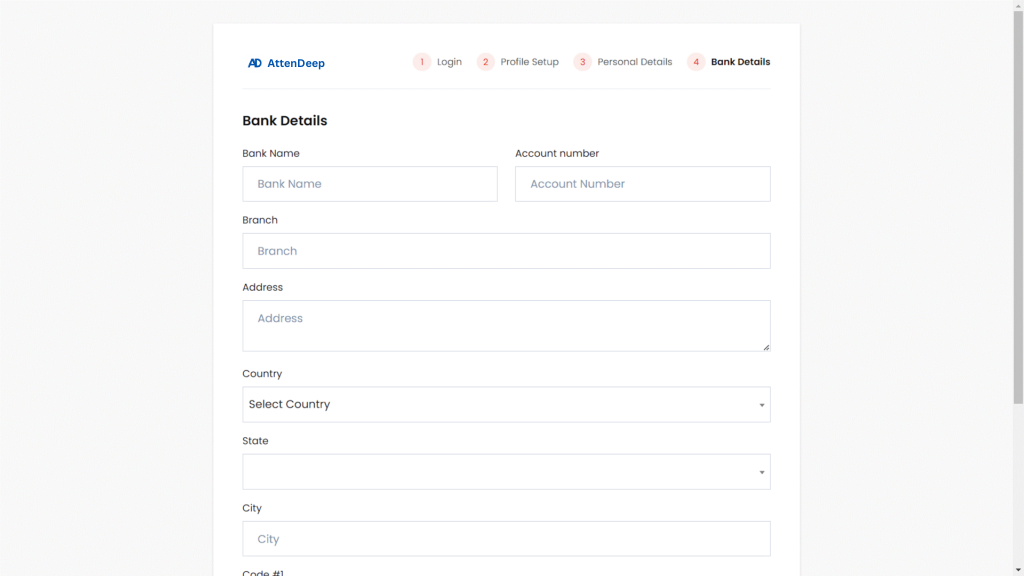This screenshot has height=576, width=1024.
Task: Open the Personal Details step label
Action: (x=634, y=62)
